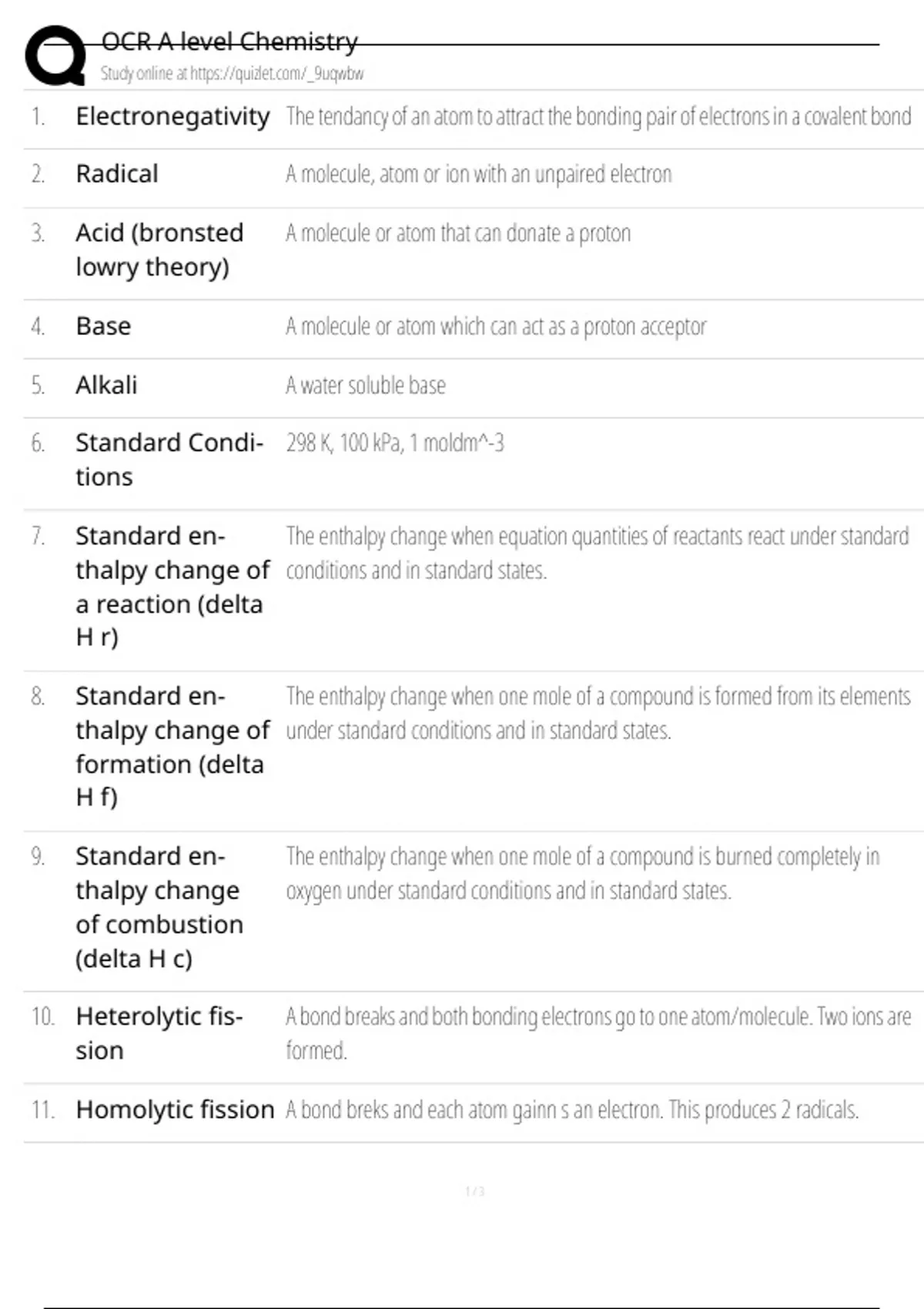Click the 'A water soluble base' definition
Viewport: 924px width, 1309px height.
(366, 385)
